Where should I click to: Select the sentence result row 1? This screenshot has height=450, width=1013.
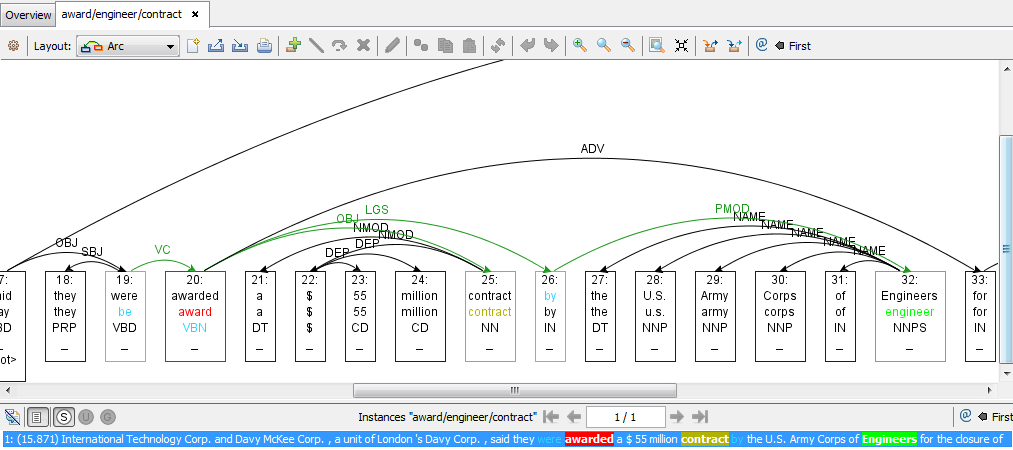pos(506,439)
